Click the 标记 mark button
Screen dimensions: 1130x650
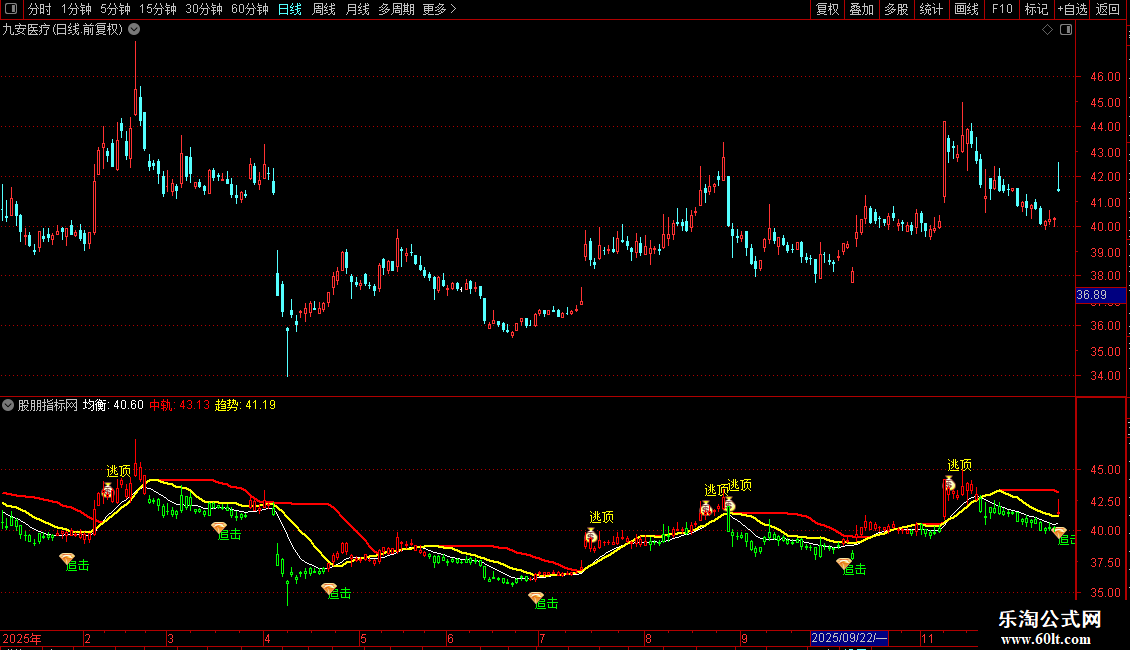point(1036,9)
